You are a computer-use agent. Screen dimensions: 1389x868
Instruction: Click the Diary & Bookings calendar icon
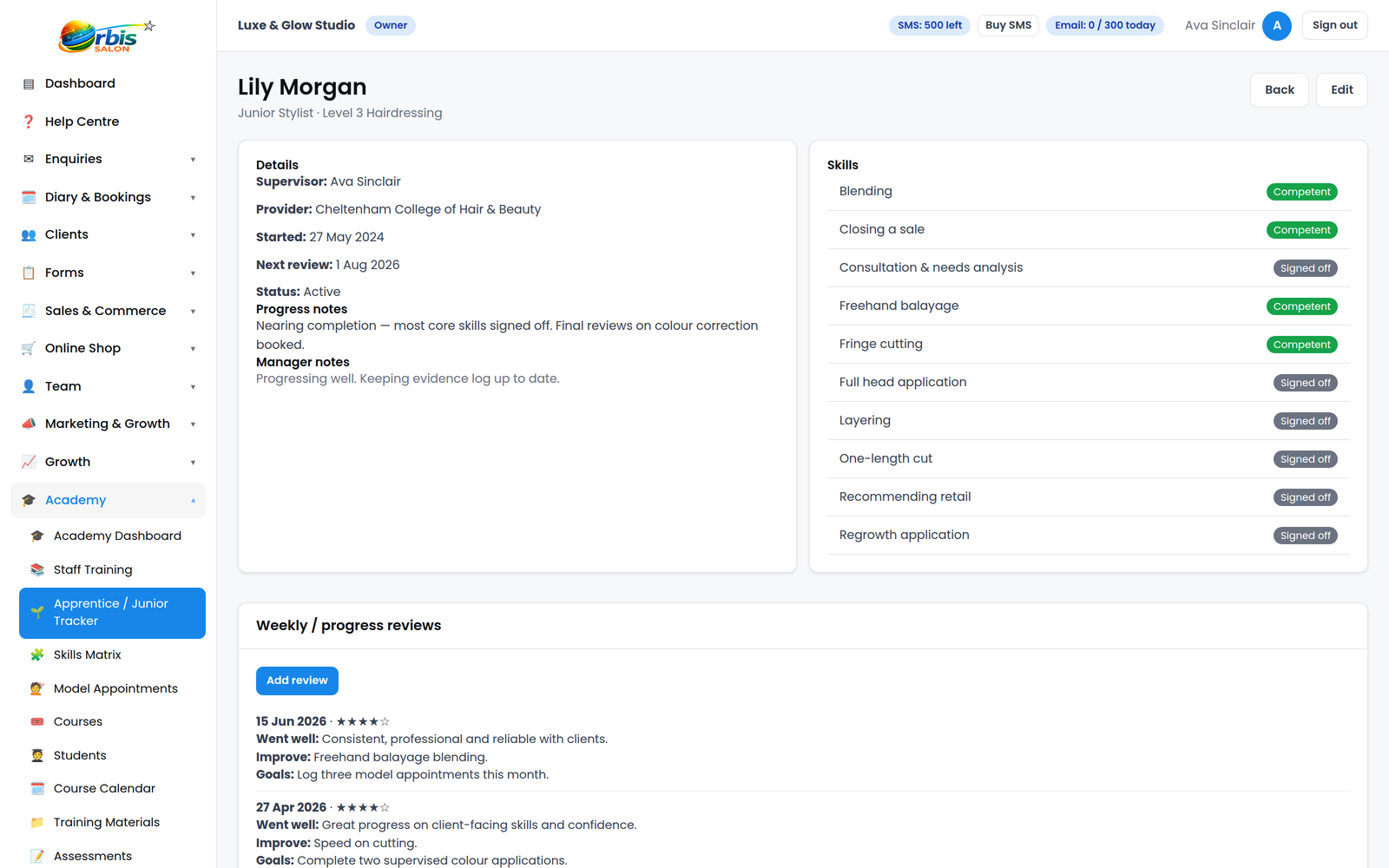coord(29,197)
